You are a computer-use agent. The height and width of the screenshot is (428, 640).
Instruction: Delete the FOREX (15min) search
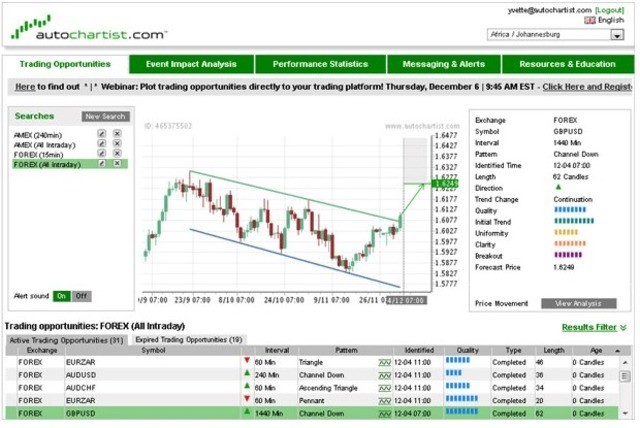[117, 153]
